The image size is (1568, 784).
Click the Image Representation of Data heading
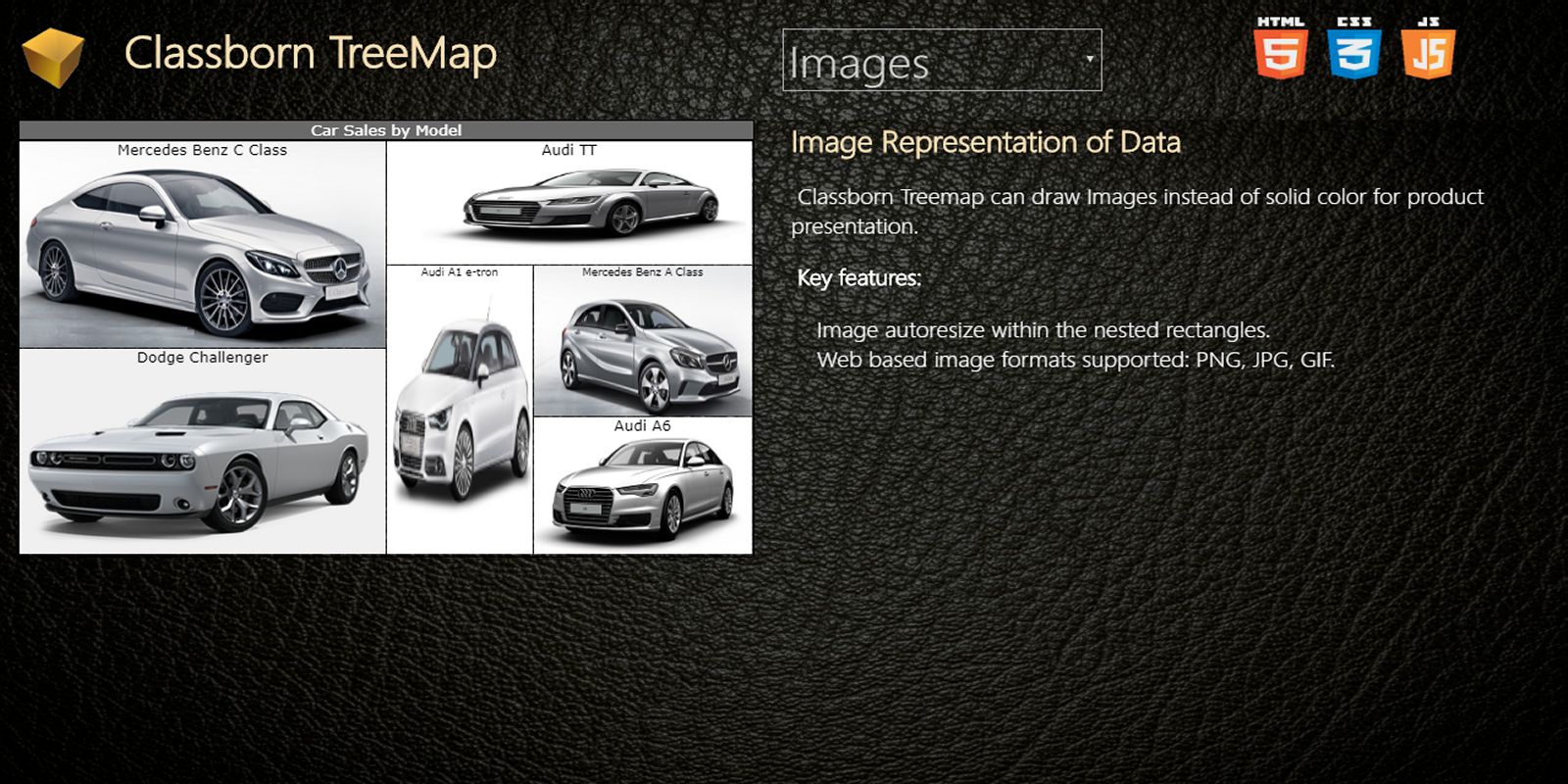click(985, 142)
